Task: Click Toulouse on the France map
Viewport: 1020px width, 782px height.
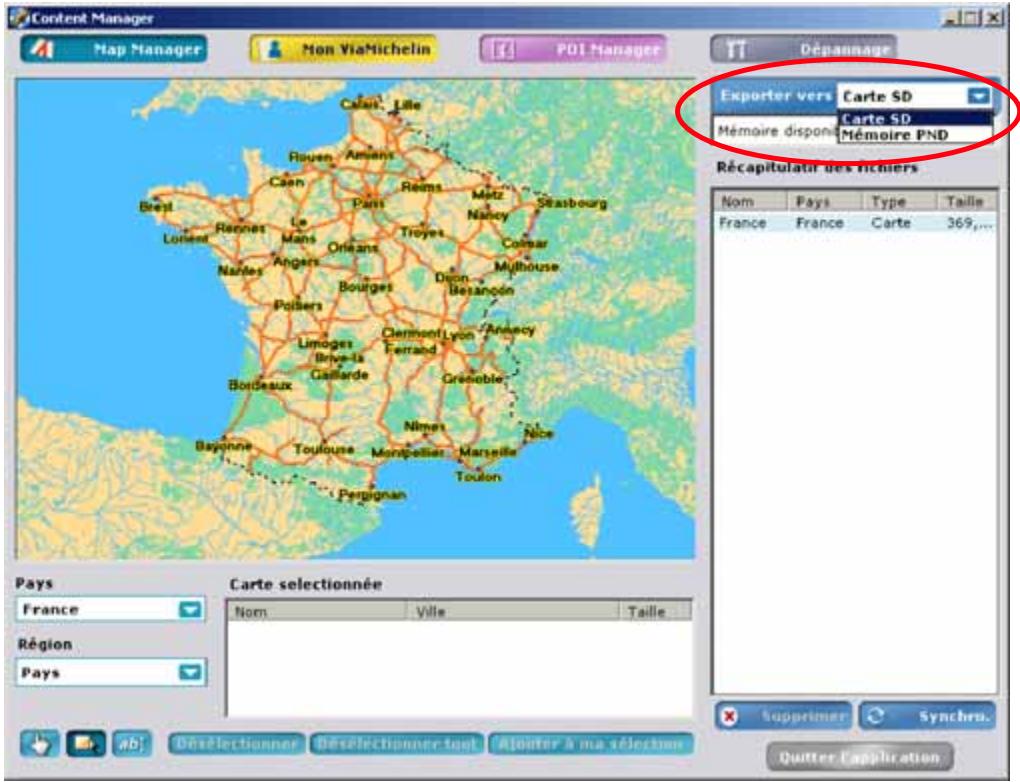Action: pos(324,449)
